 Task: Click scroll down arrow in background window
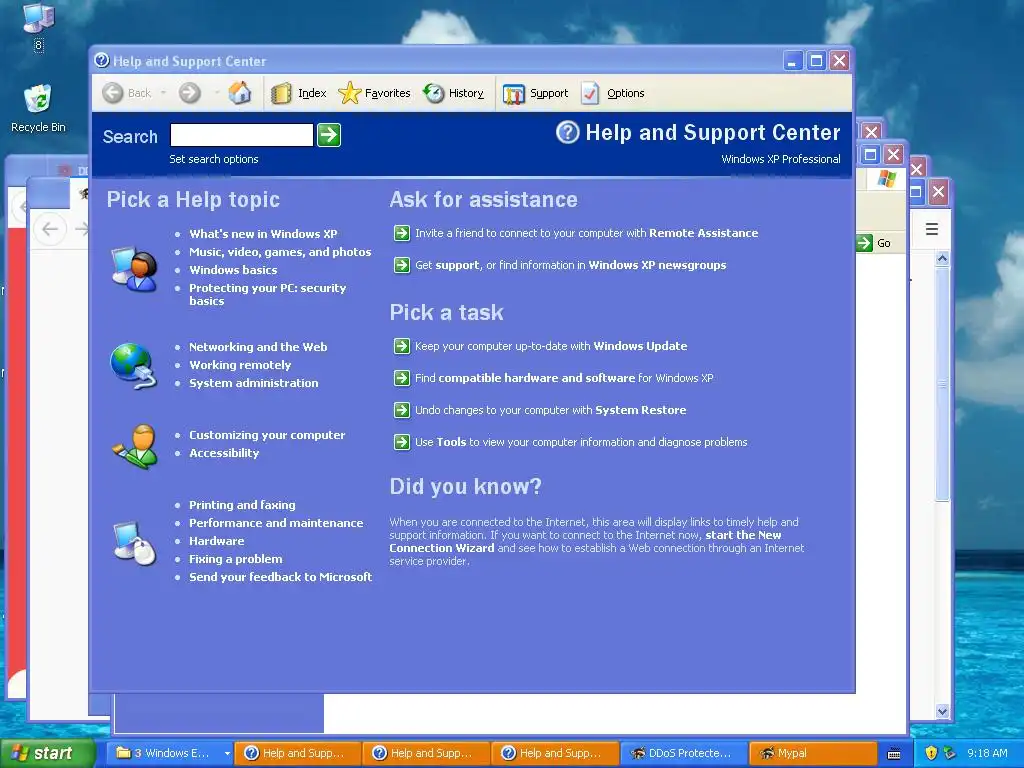click(942, 711)
